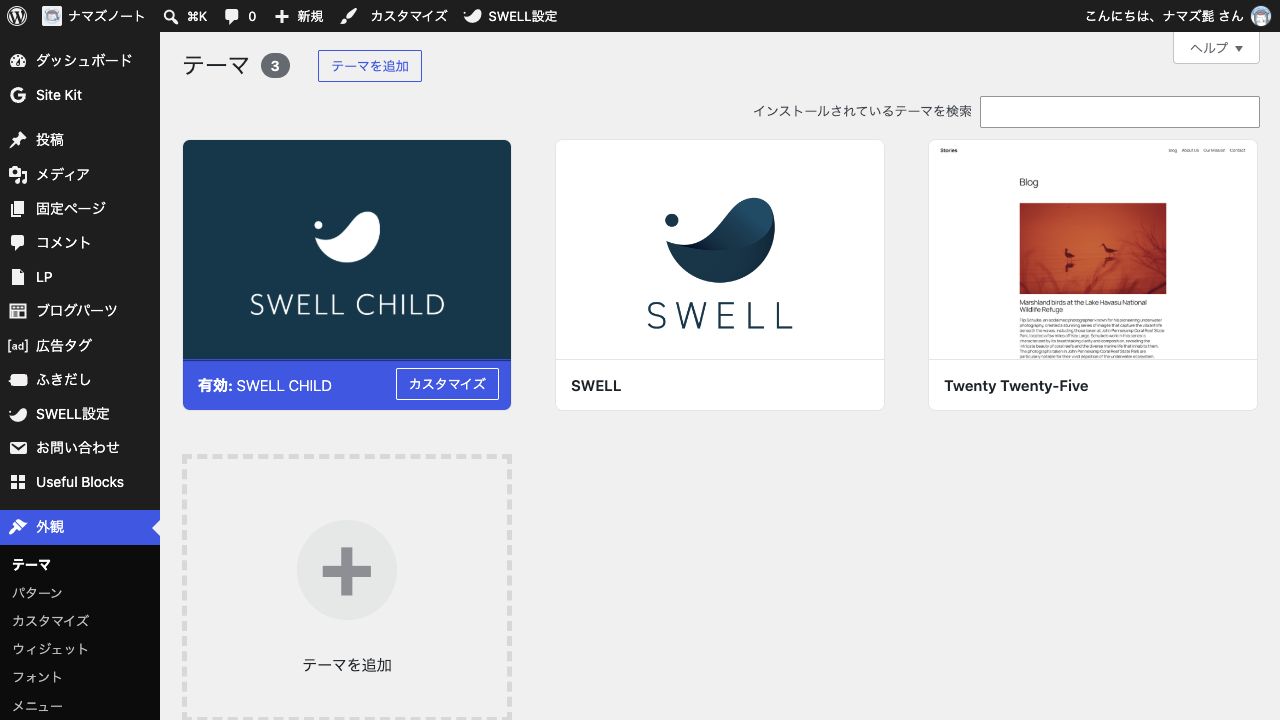Open comments bubble icon in admin bar

coord(232,16)
